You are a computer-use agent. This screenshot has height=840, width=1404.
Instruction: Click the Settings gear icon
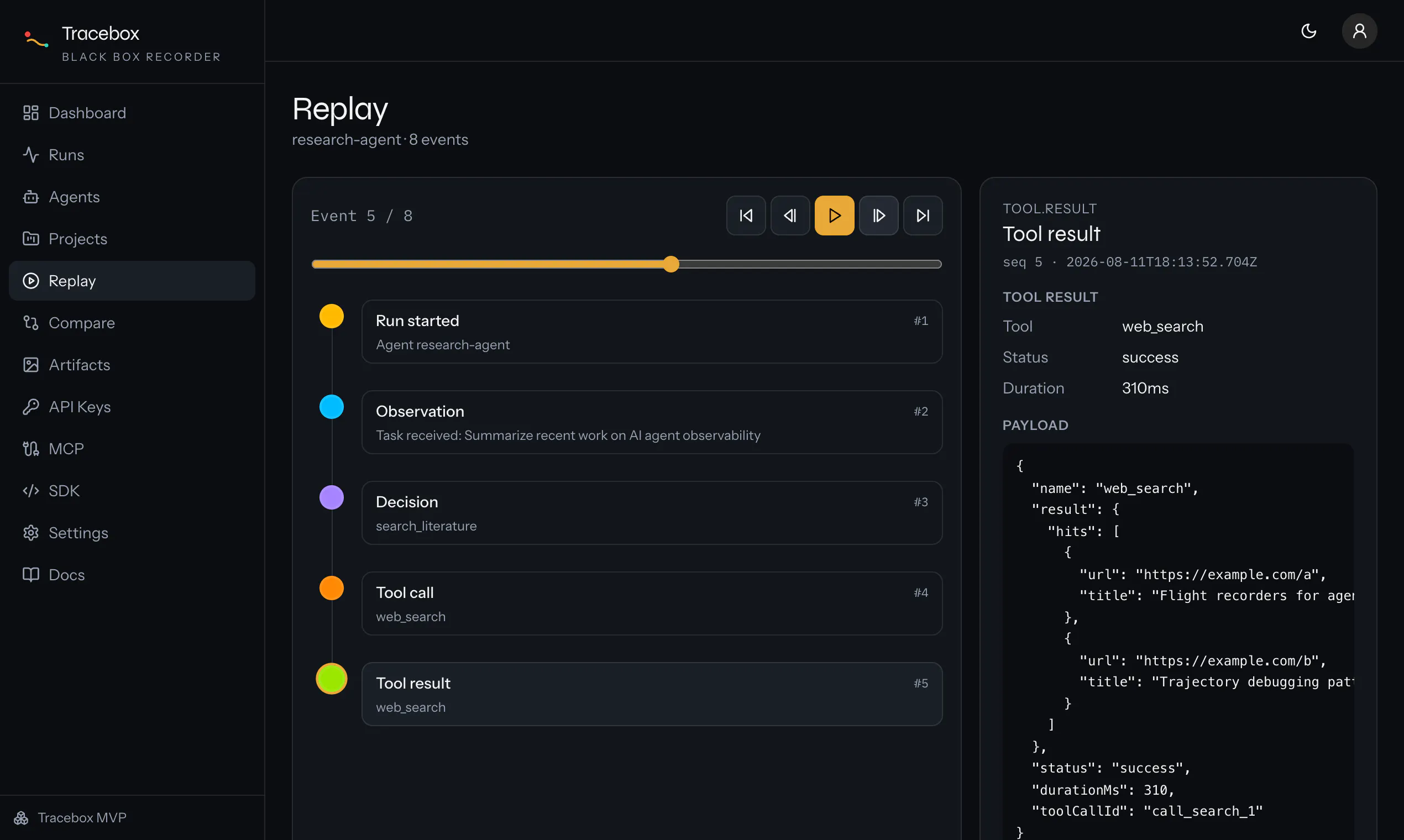30,533
